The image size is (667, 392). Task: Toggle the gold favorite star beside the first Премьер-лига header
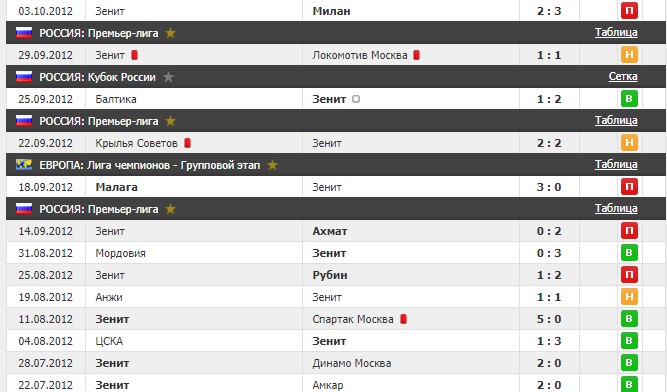[171, 33]
